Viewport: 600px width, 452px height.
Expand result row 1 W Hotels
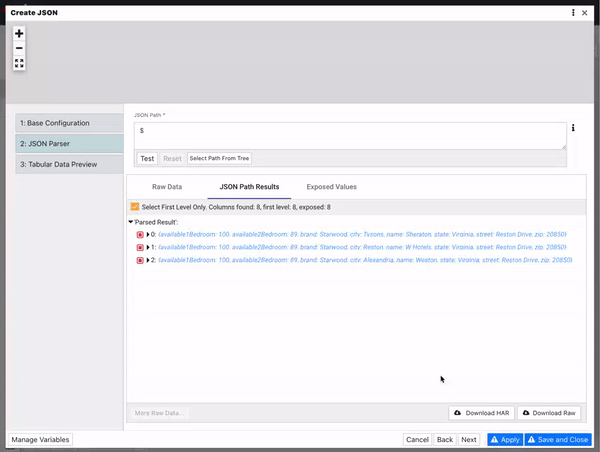(x=148, y=247)
